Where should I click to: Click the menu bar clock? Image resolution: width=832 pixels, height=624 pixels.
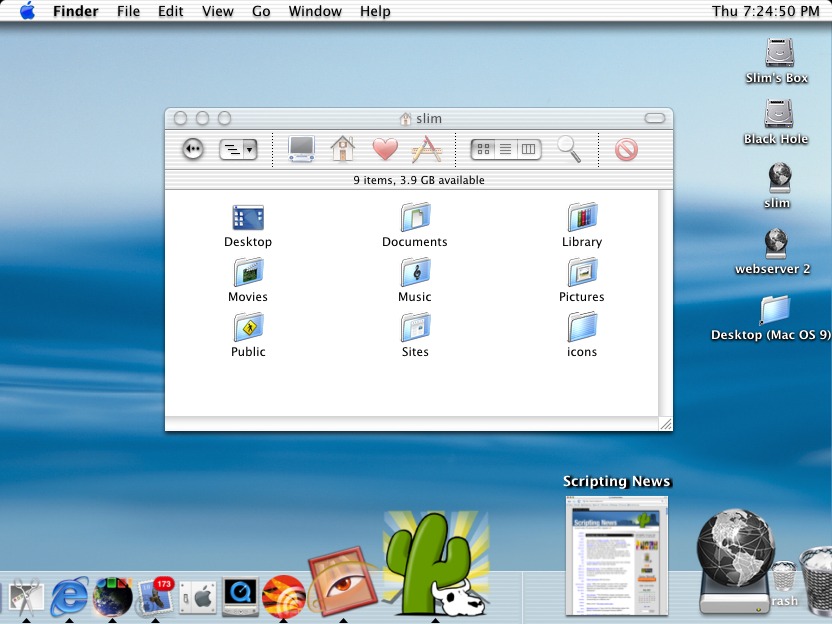pos(765,11)
